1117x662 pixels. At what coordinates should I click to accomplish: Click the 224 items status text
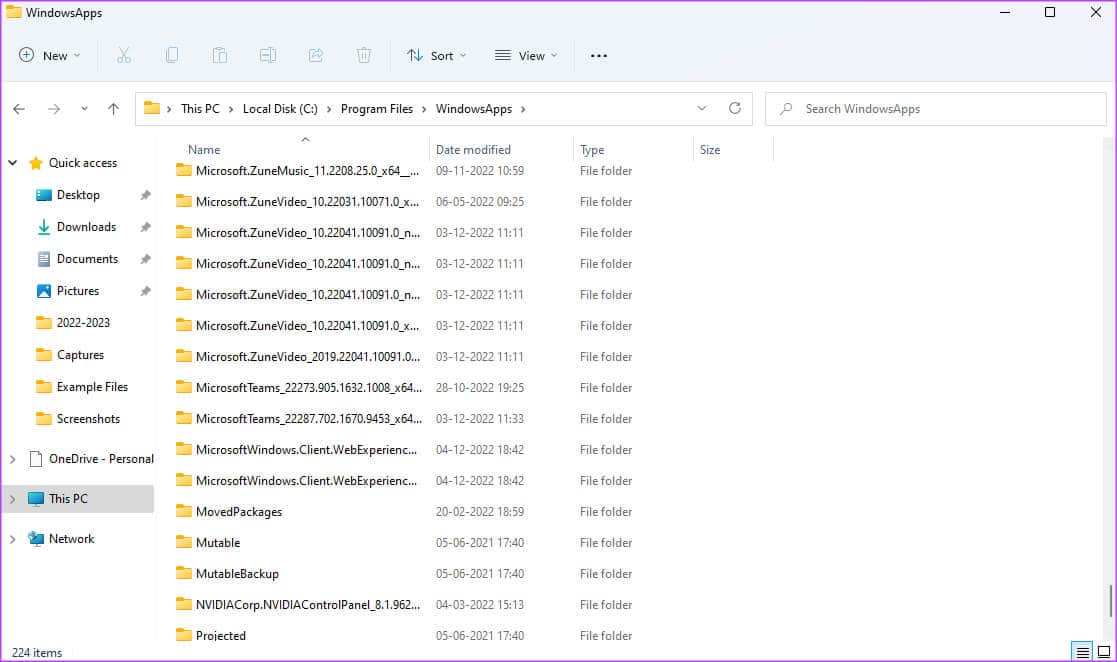coord(37,653)
